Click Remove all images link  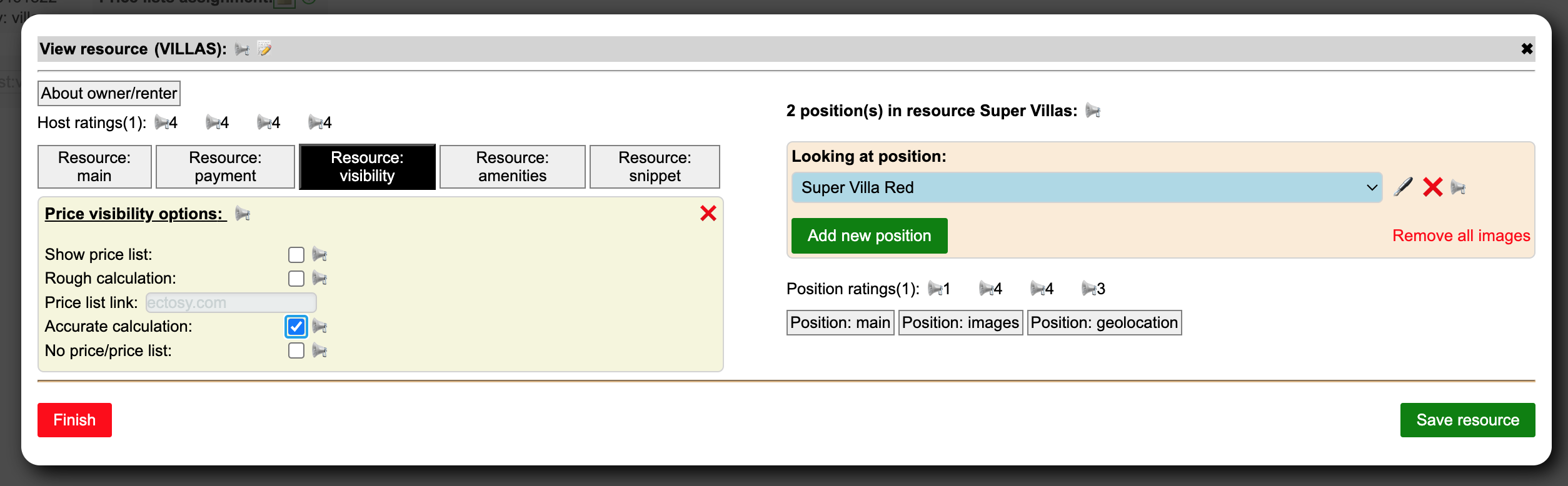pyautogui.click(x=1460, y=236)
